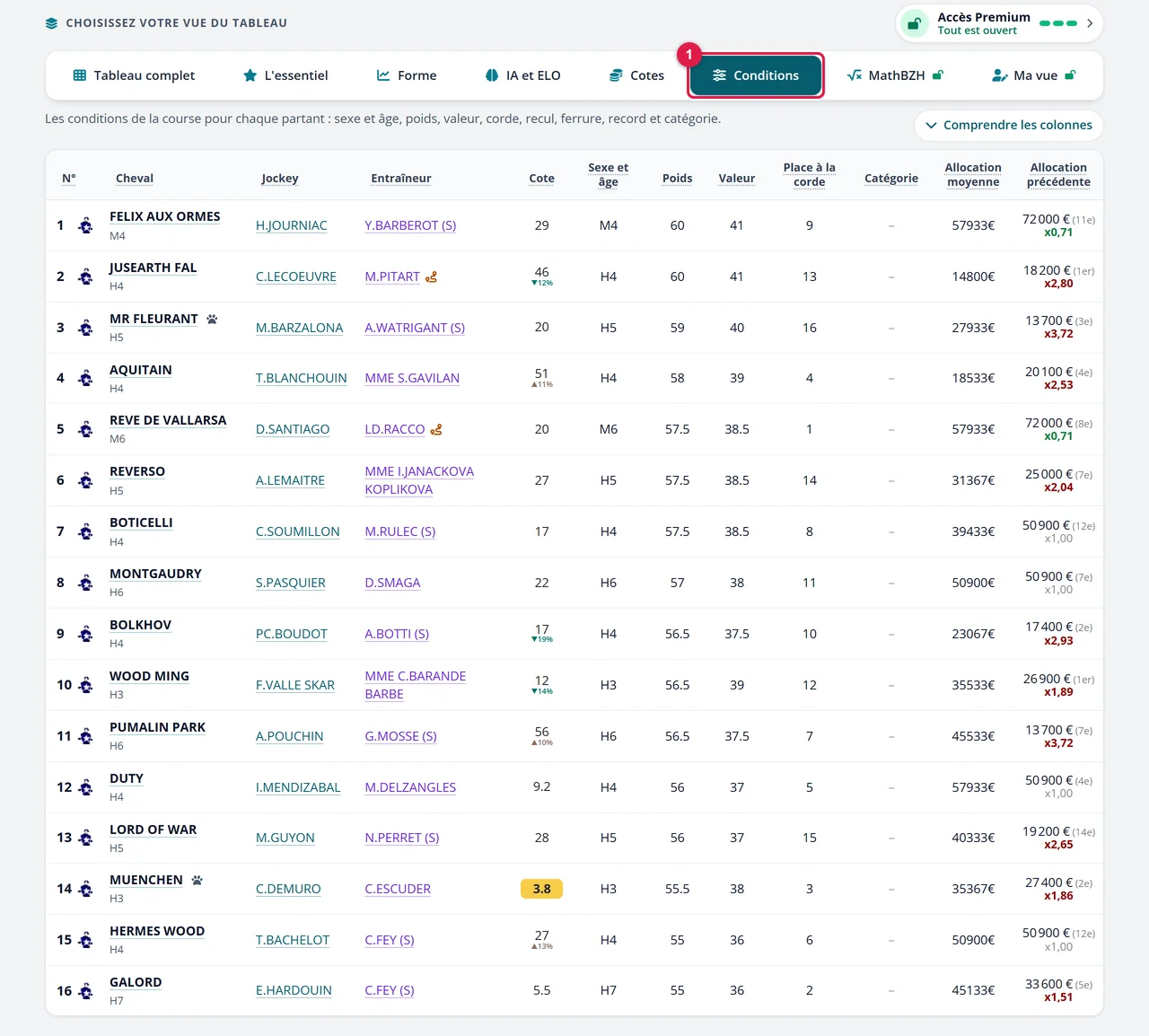Open Accès Premium via its chevron arrow
Image resolution: width=1149 pixels, height=1036 pixels.
click(1090, 23)
